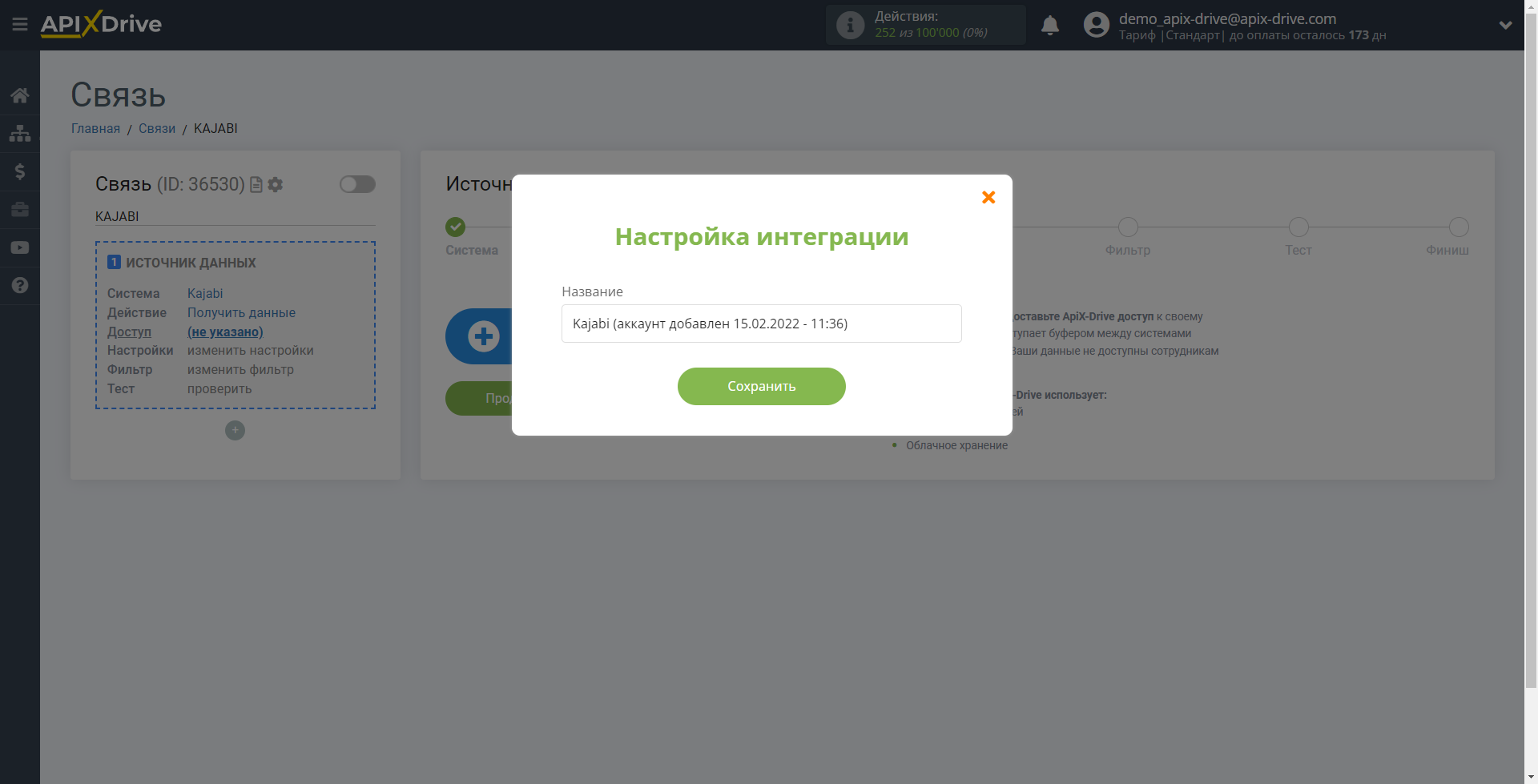Click изменить настройки link
The width and height of the screenshot is (1538, 784).
pos(251,350)
